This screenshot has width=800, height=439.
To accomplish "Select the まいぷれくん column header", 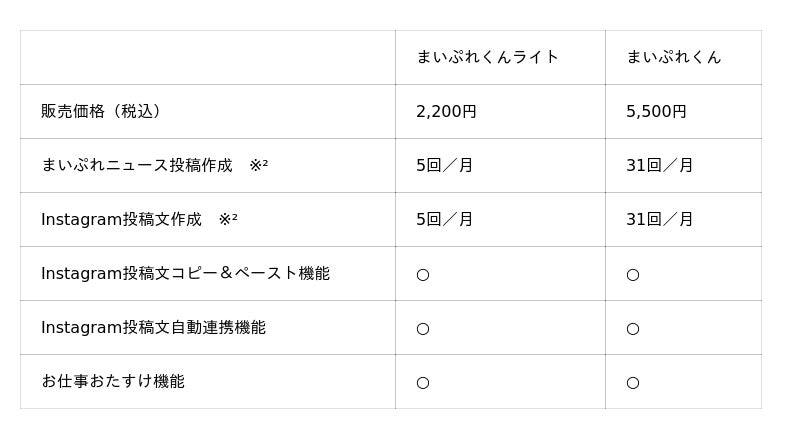I will [x=673, y=57].
